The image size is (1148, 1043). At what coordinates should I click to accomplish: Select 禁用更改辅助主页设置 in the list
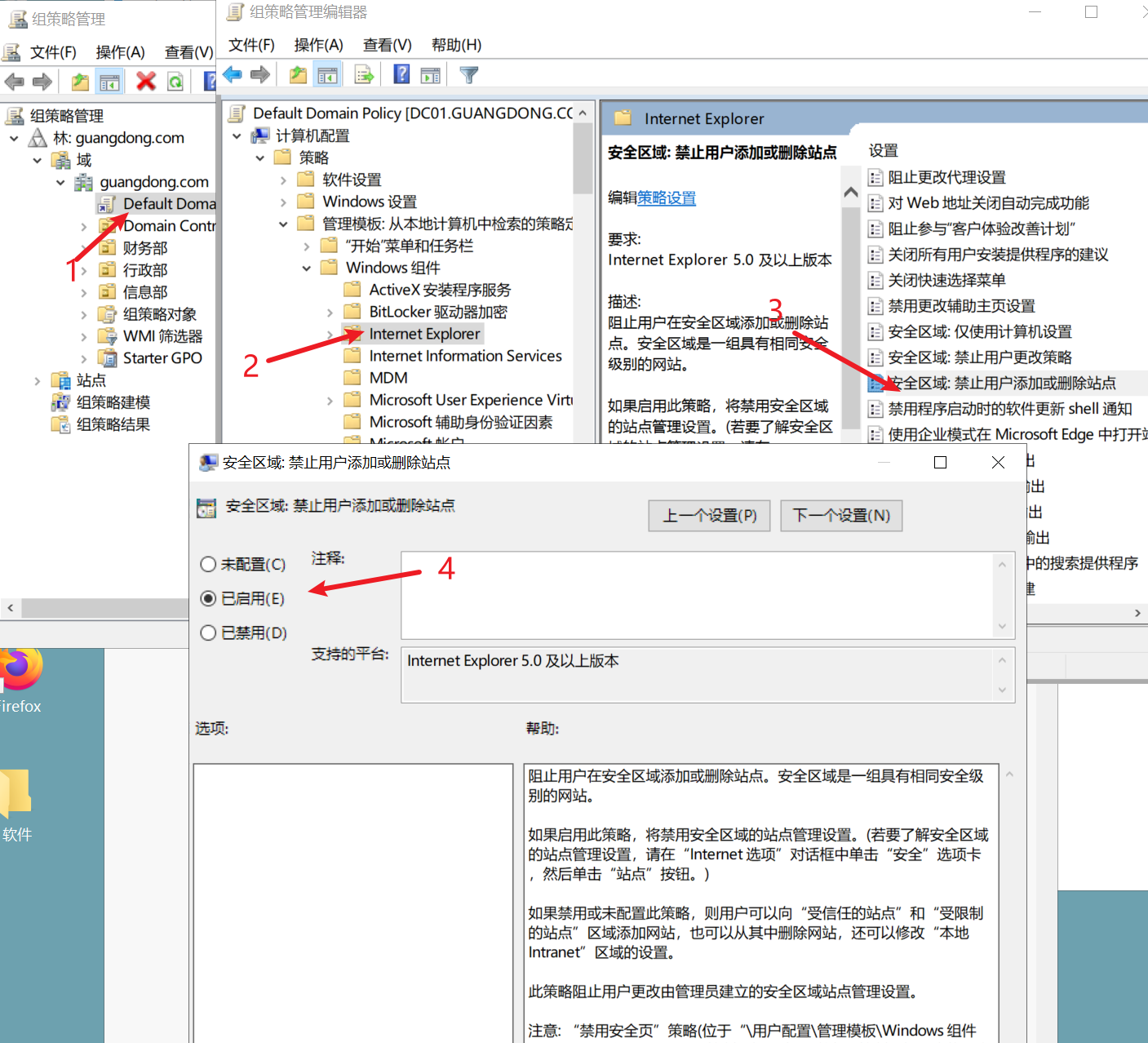tap(961, 306)
